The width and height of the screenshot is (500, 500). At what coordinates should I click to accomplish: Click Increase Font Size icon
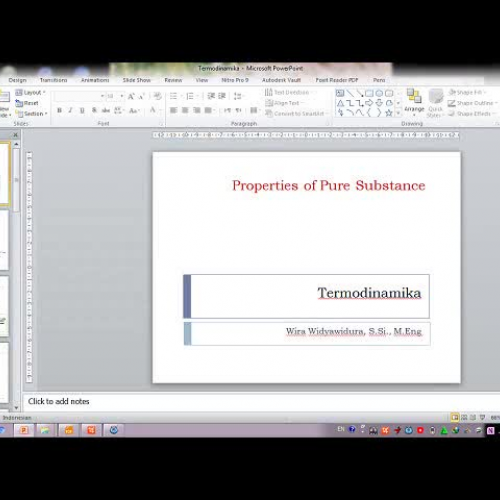131,96
